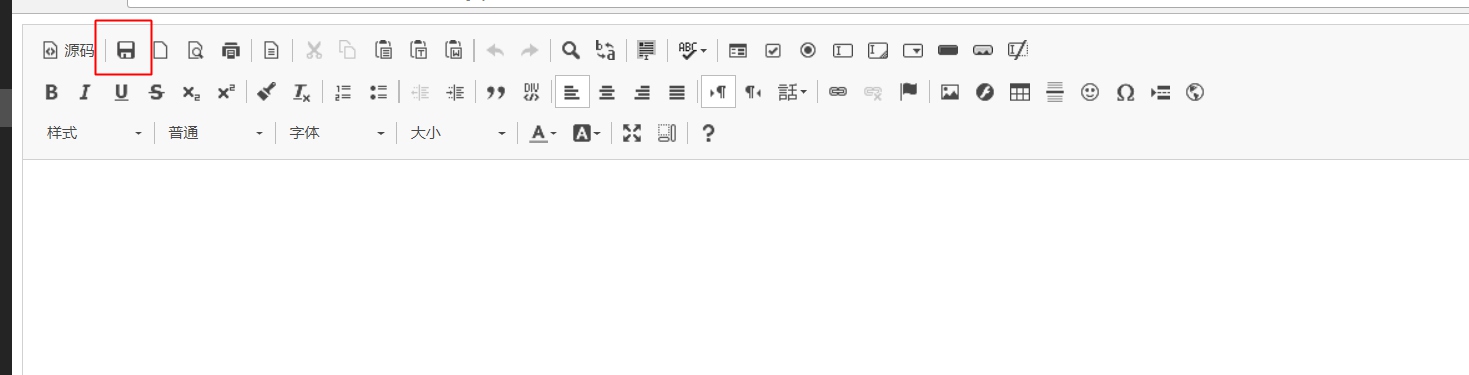This screenshot has width=1469, height=375.
Task: Increase the paragraph indent
Action: [x=455, y=92]
